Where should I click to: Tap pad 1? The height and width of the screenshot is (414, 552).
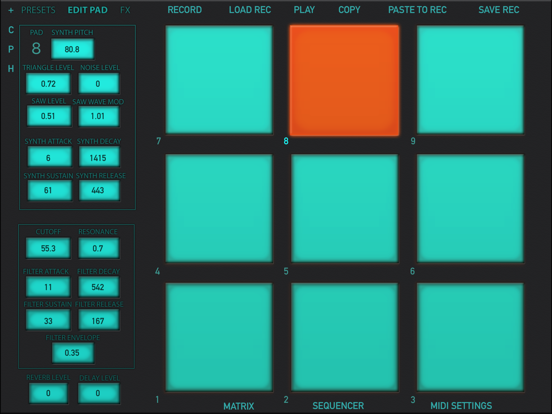pos(219,337)
